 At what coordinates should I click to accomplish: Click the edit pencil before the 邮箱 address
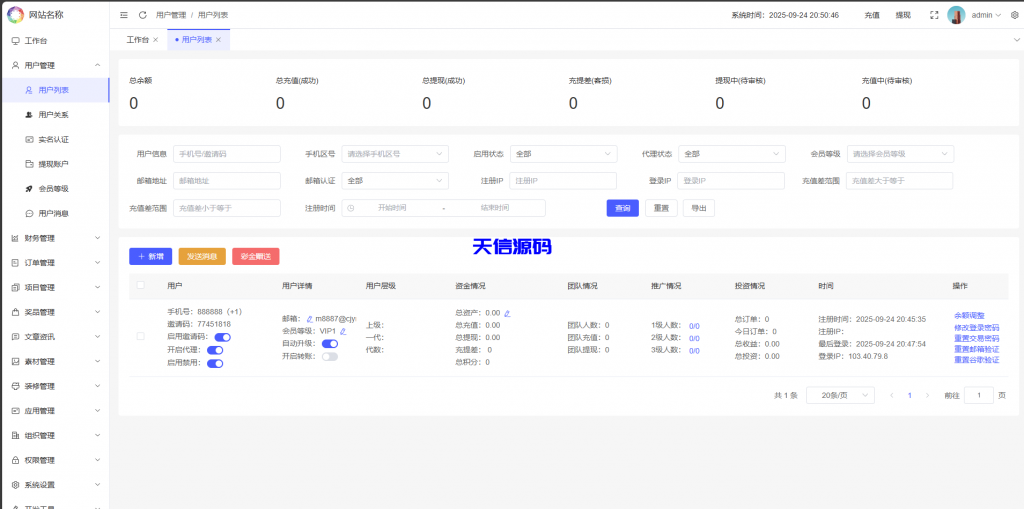coord(310,318)
